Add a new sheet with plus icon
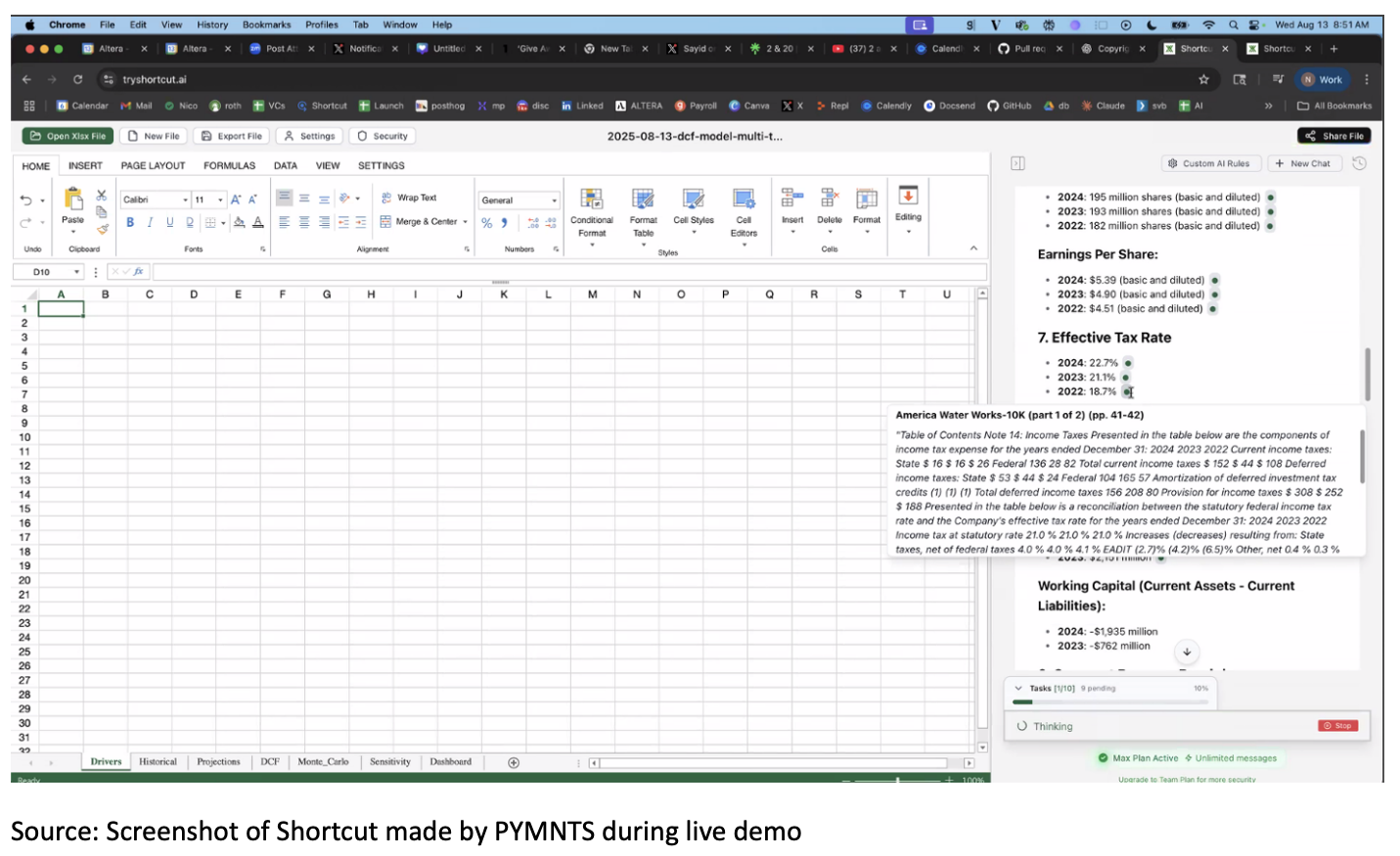This screenshot has width=1400, height=856. 514,762
